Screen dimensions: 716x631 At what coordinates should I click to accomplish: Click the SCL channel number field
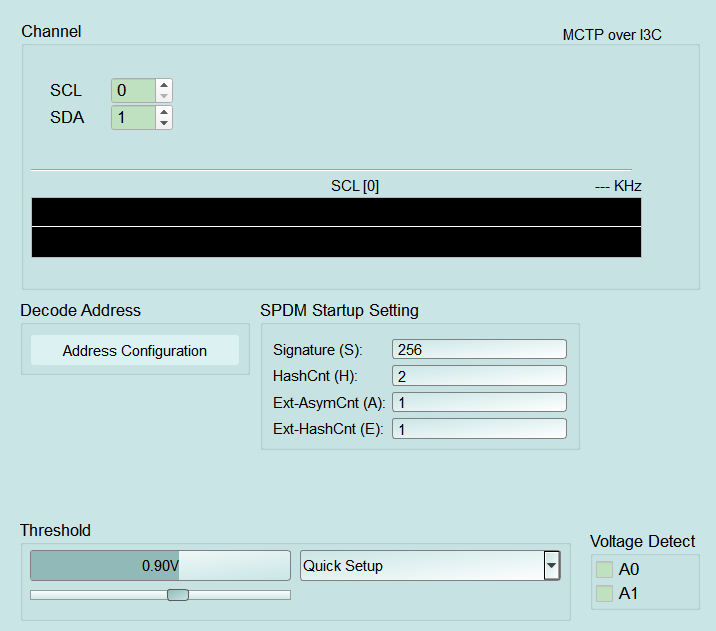point(133,90)
